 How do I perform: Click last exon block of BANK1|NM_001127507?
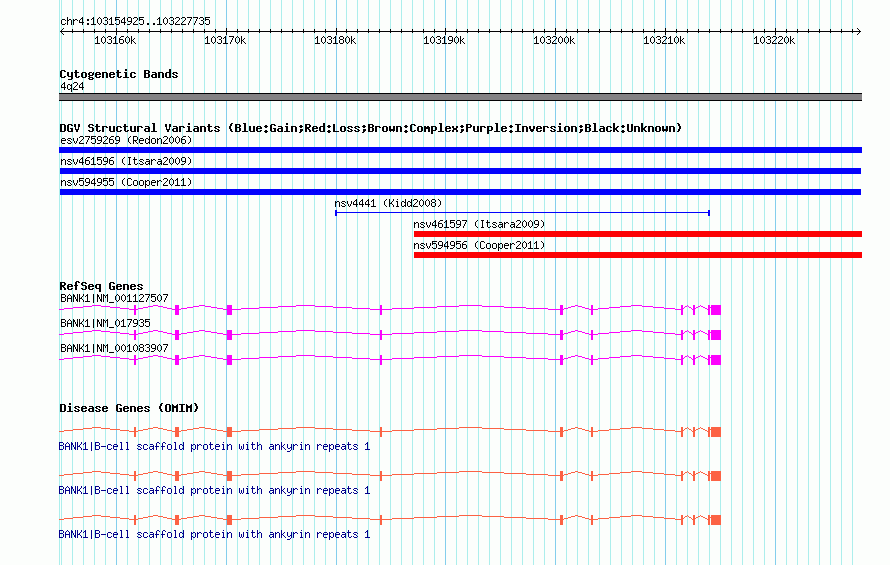(716, 310)
